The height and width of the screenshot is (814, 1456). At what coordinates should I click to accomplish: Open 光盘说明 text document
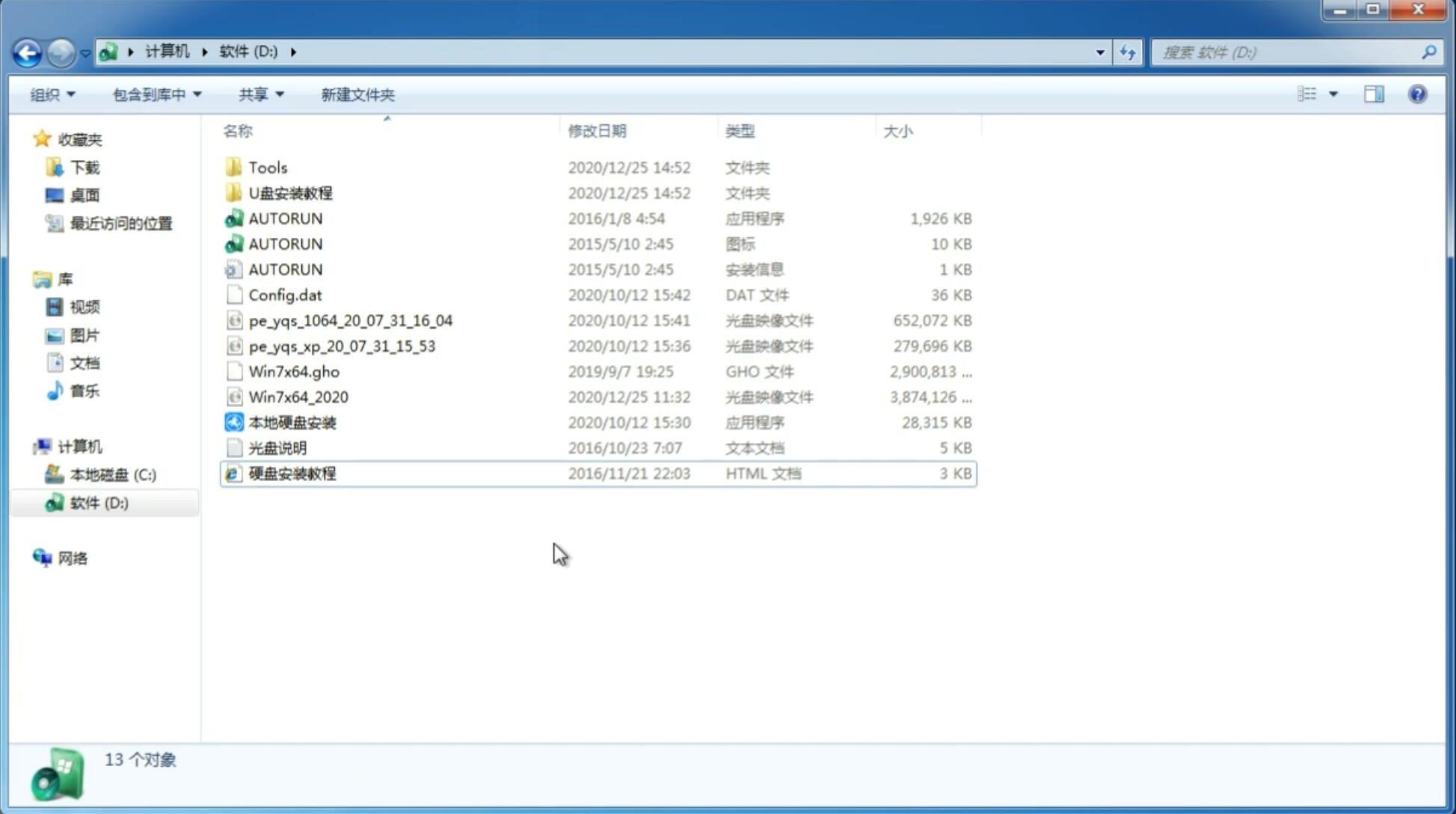point(277,447)
